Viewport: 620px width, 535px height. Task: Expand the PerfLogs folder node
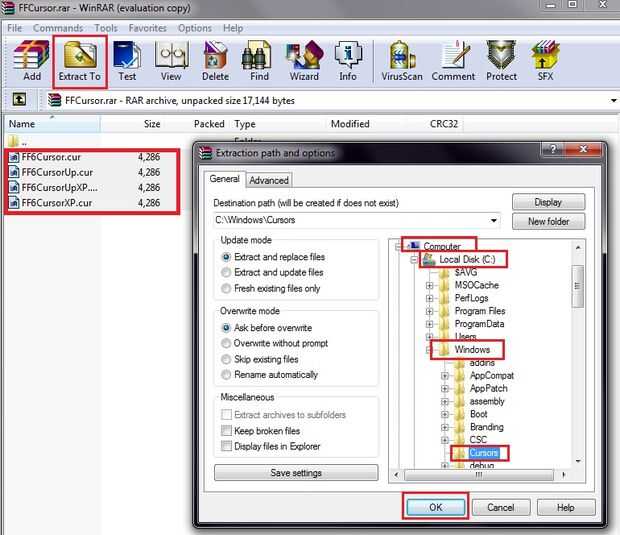tap(429, 298)
